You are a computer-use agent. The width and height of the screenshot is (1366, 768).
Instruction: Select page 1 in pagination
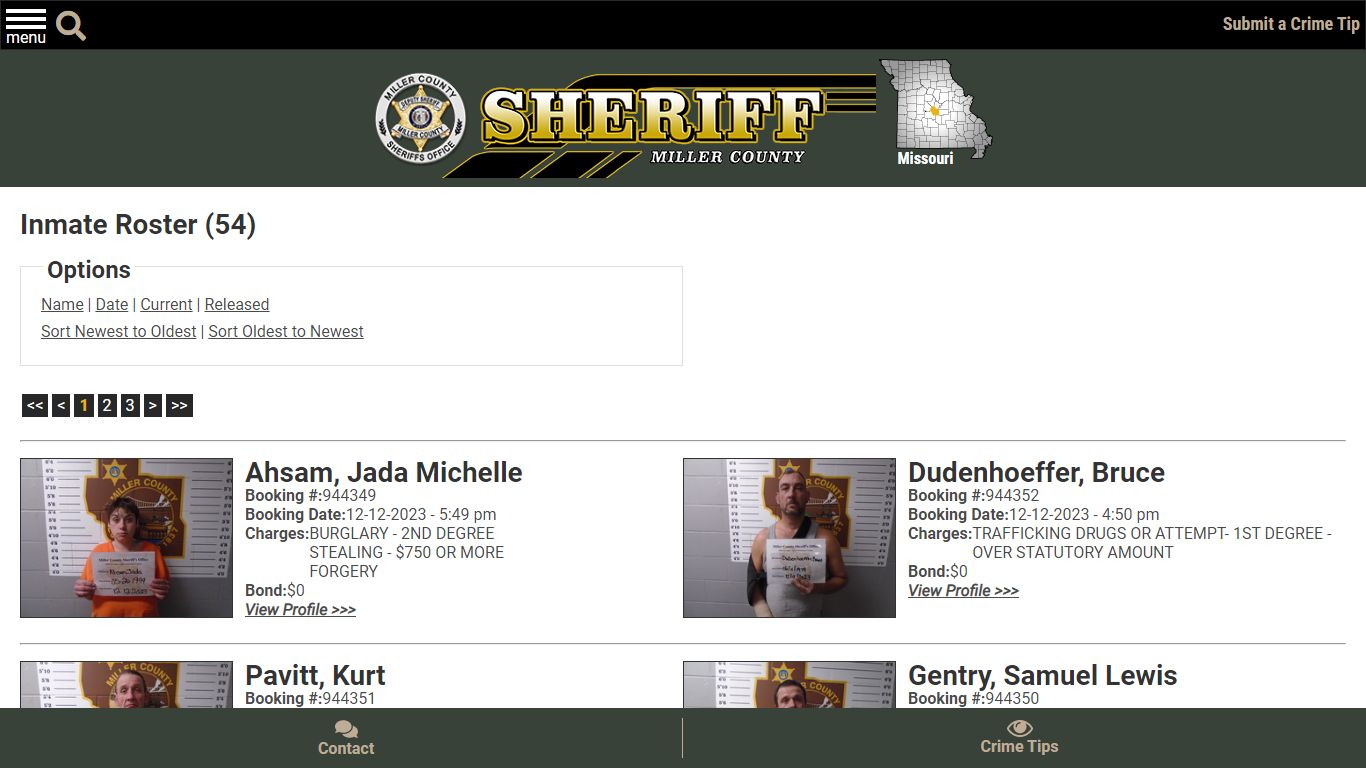point(84,405)
